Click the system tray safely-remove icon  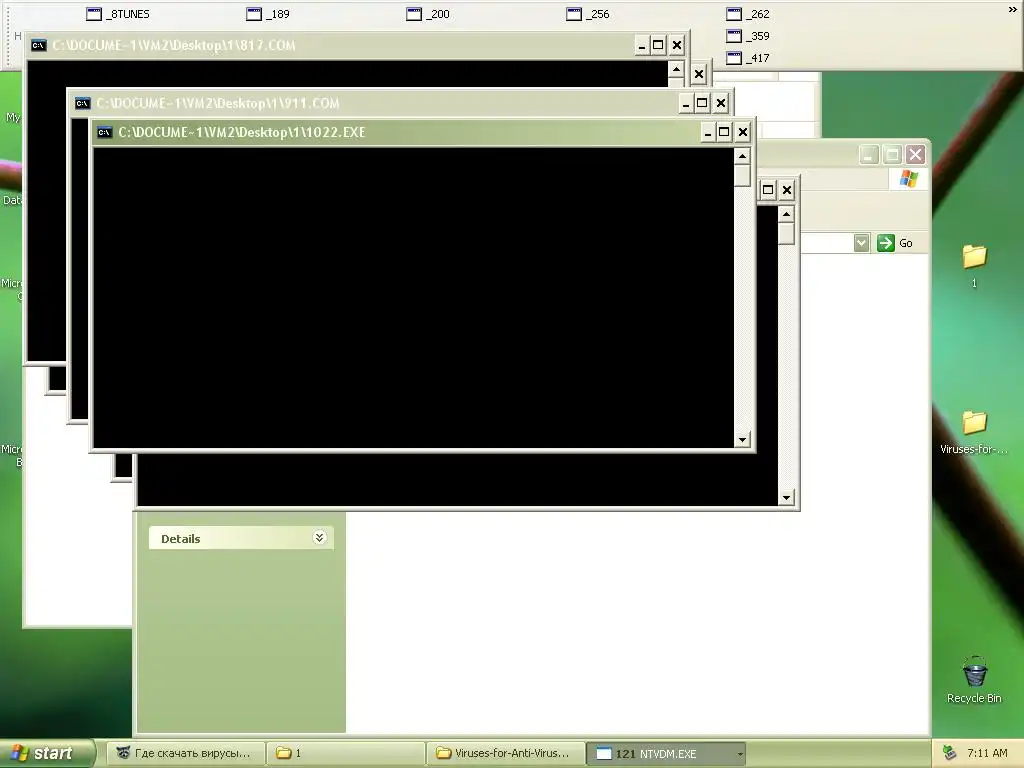(x=950, y=753)
